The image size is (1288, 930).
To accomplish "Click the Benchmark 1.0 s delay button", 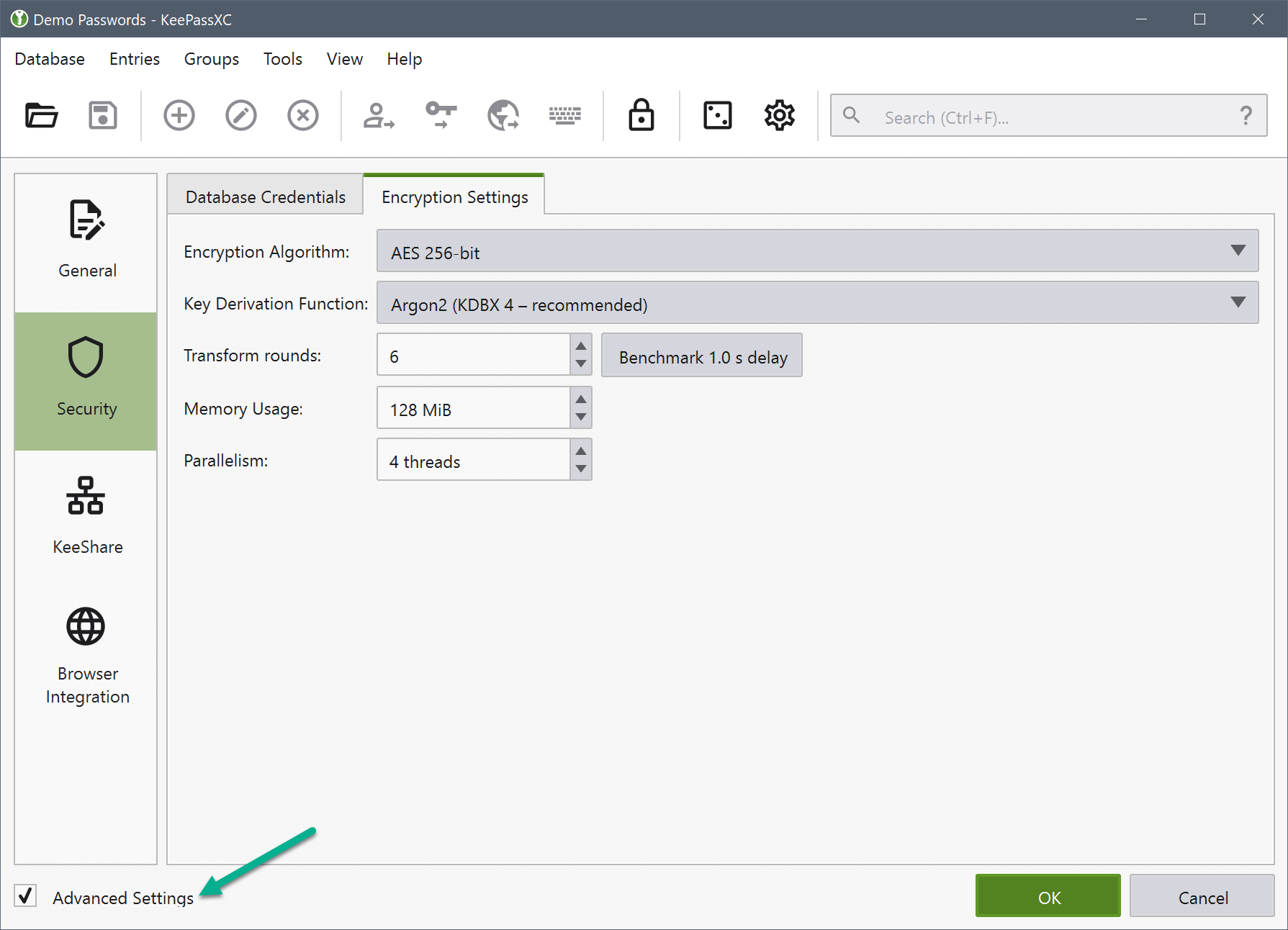I will pos(702,356).
